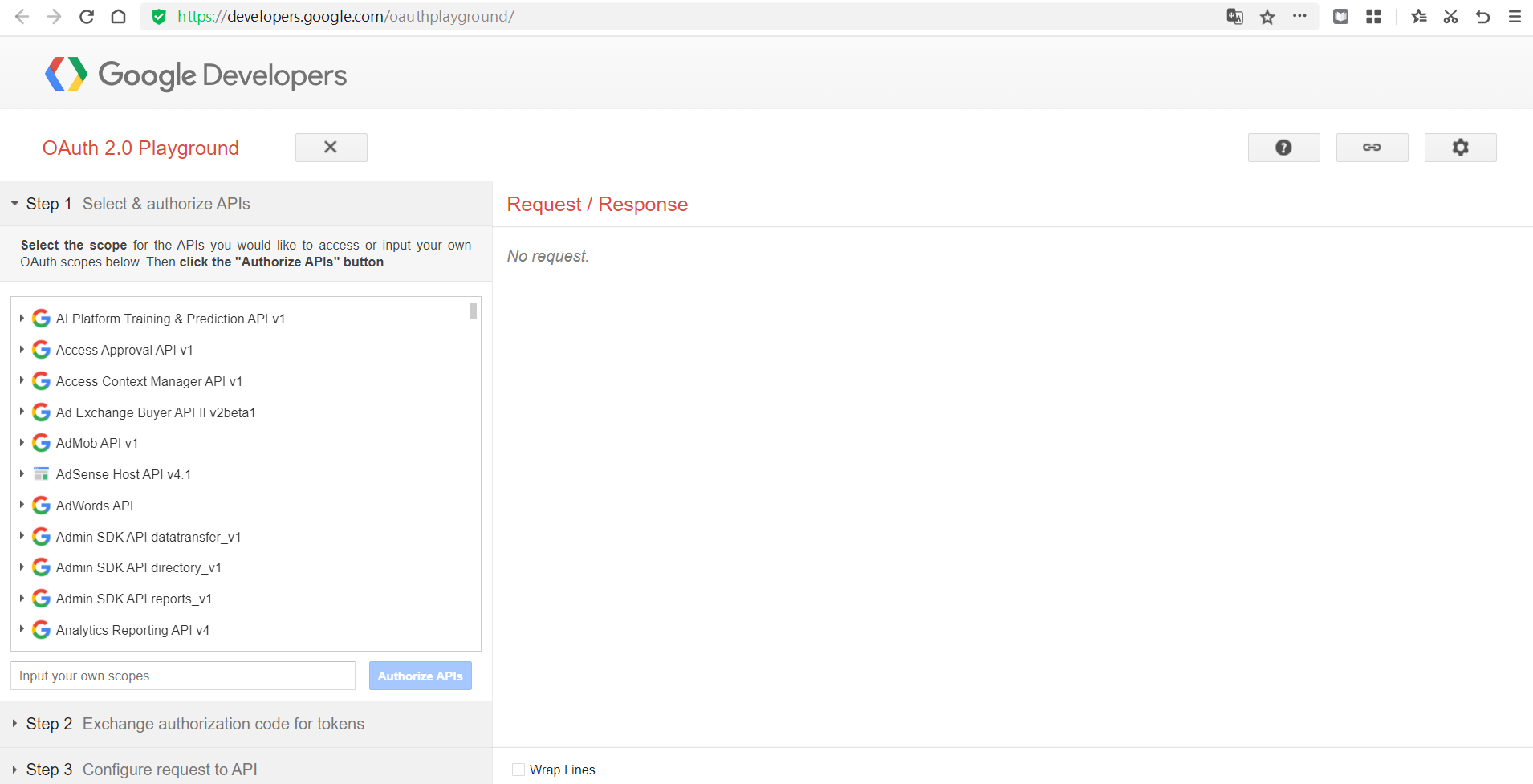Go forward in browser history
The width and height of the screenshot is (1533, 784).
click(x=54, y=16)
